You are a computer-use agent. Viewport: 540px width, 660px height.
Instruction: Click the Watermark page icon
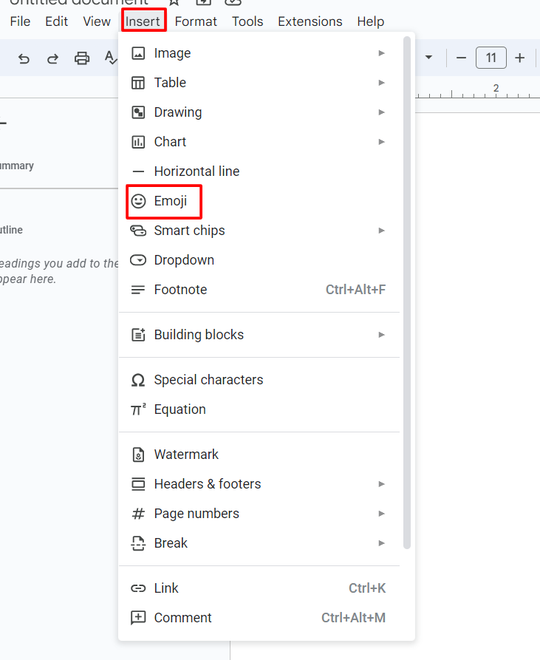click(138, 455)
